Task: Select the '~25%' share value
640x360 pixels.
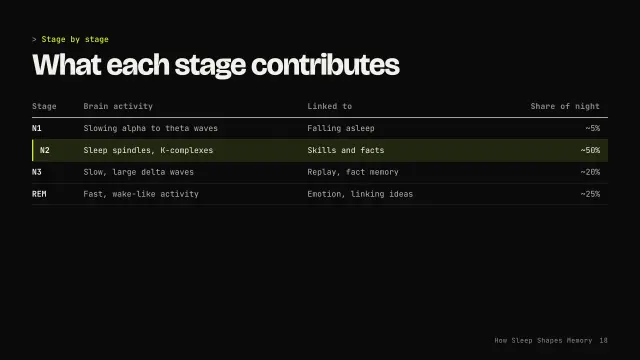Action: tap(590, 194)
